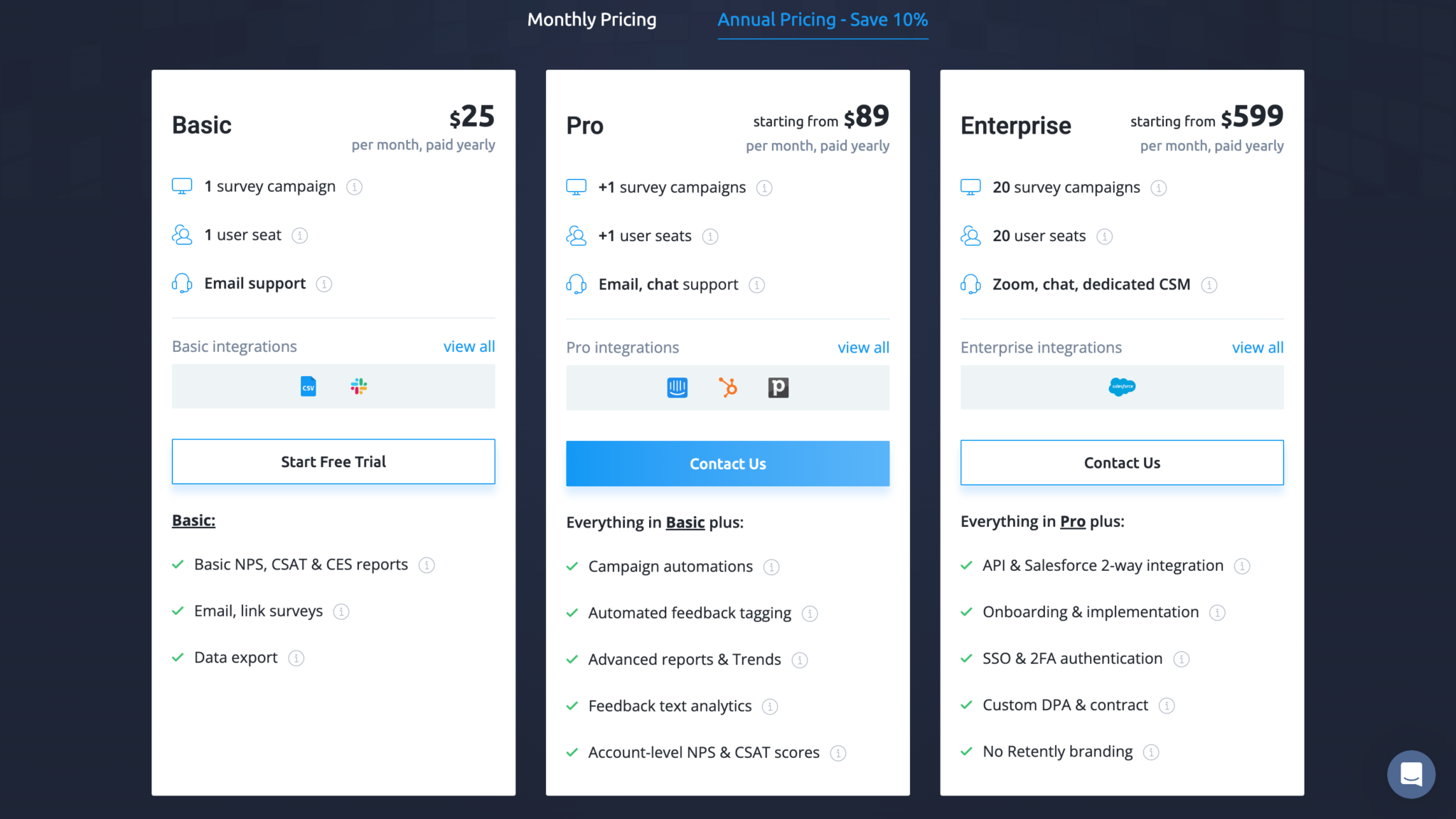The image size is (1456, 819).
Task: Select the Salesforce integration icon under Enterprise
Action: tap(1122, 387)
